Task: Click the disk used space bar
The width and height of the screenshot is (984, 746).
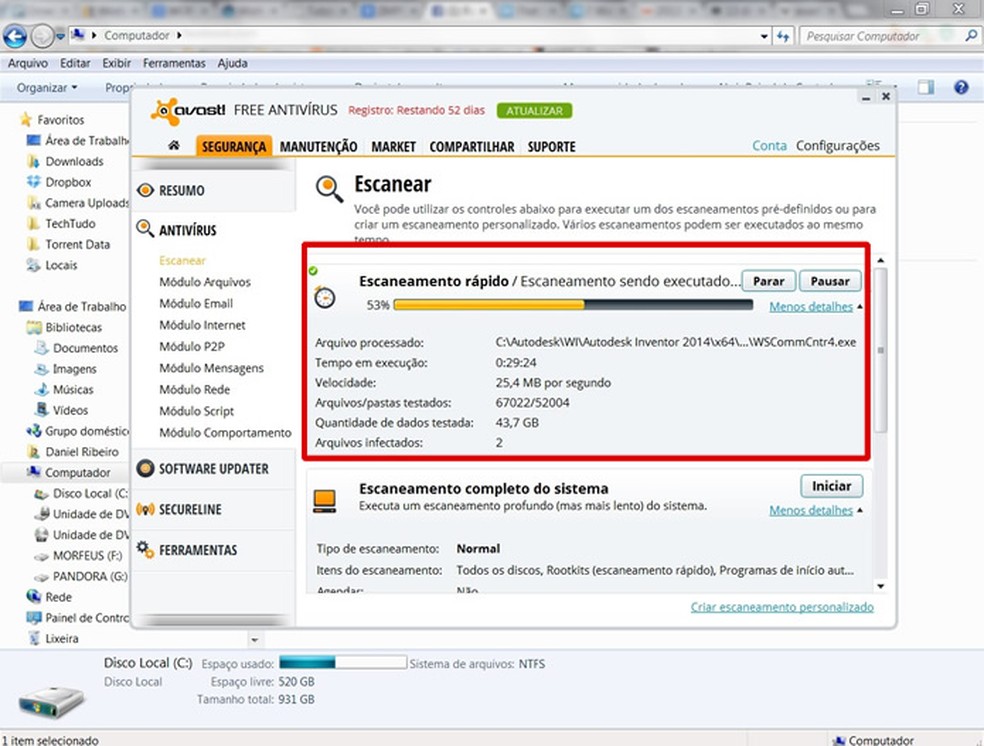Action: (343, 663)
